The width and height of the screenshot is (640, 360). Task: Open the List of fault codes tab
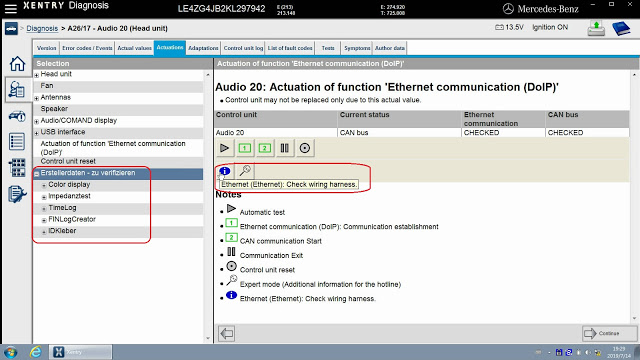pos(290,48)
